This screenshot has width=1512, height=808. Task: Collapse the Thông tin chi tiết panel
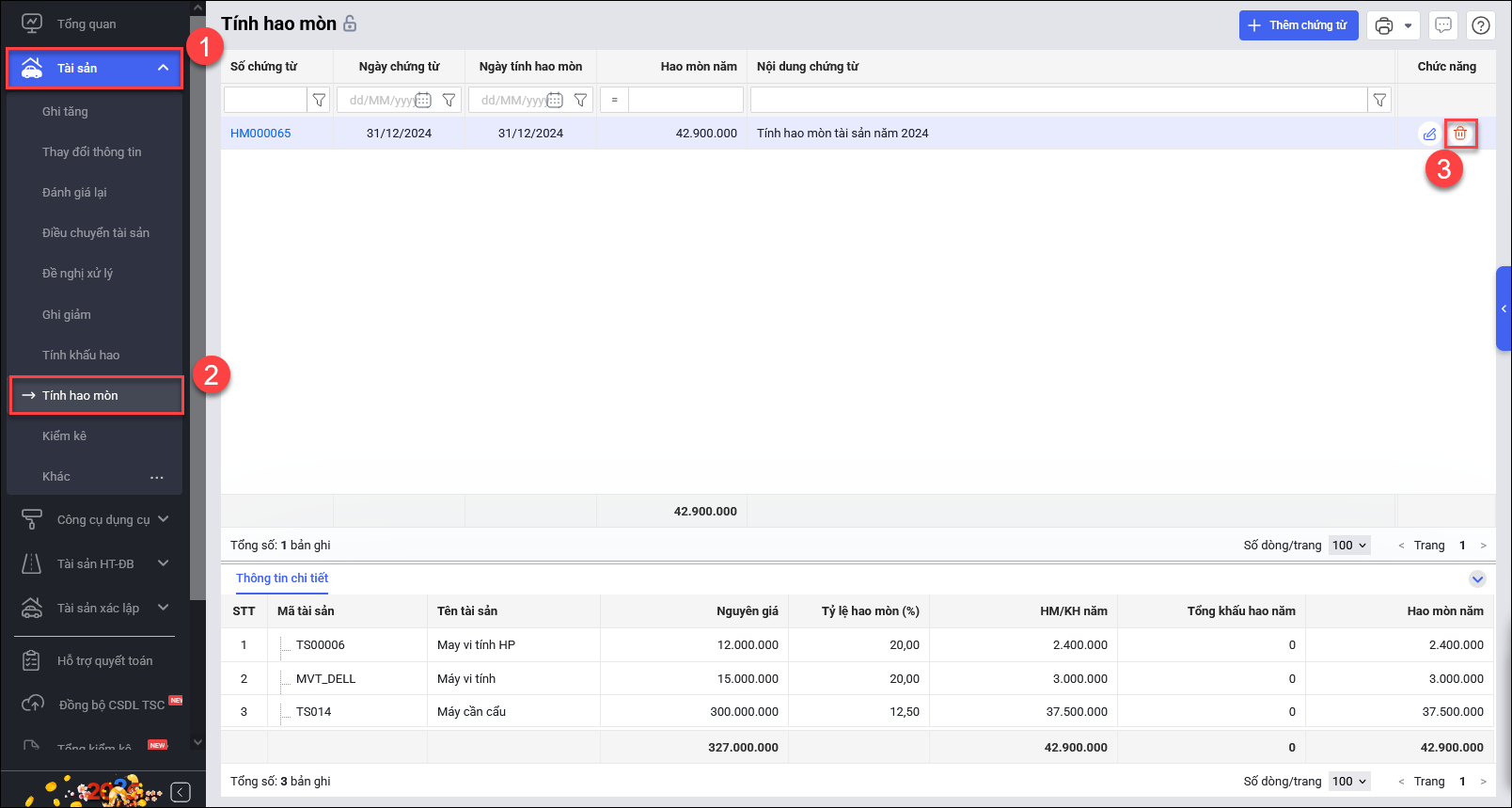coord(1477,578)
